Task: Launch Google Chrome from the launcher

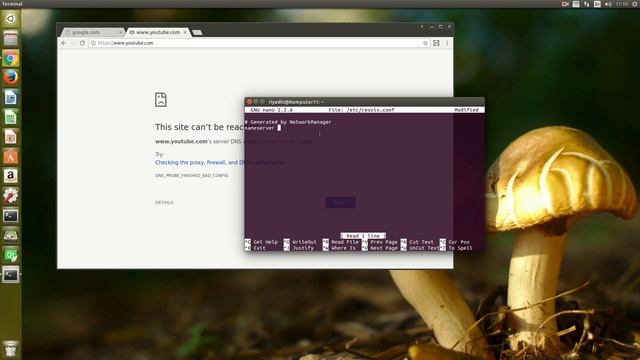Action: pos(11,58)
